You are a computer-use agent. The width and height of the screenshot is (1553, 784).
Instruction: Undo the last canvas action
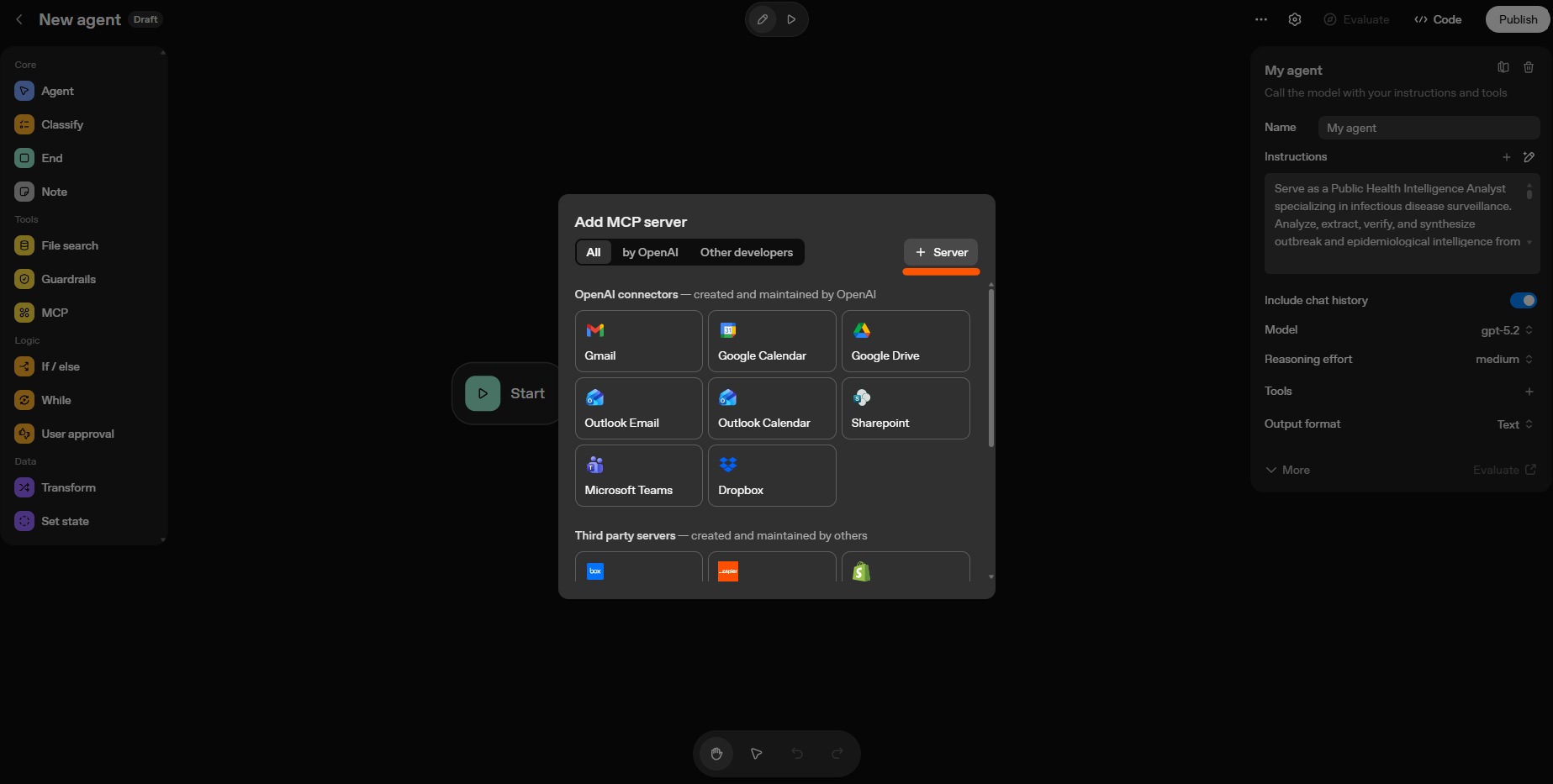pos(797,754)
